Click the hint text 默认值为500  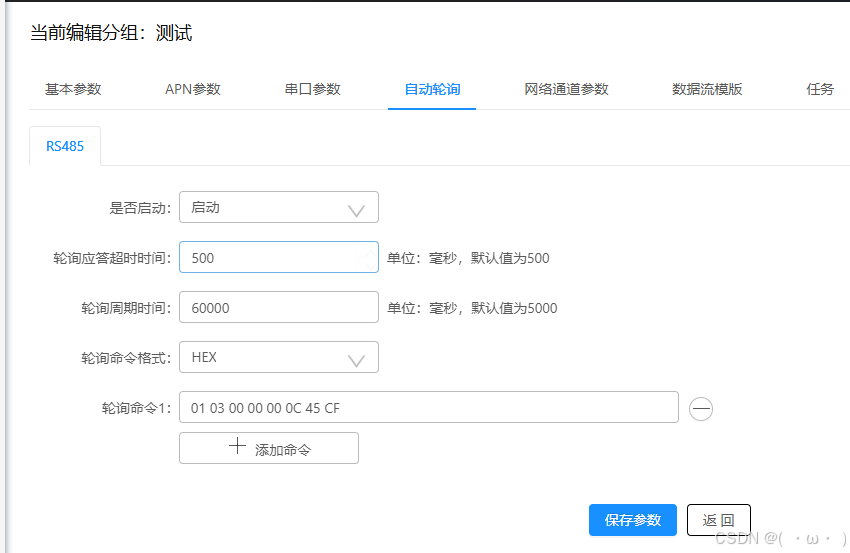click(510, 258)
